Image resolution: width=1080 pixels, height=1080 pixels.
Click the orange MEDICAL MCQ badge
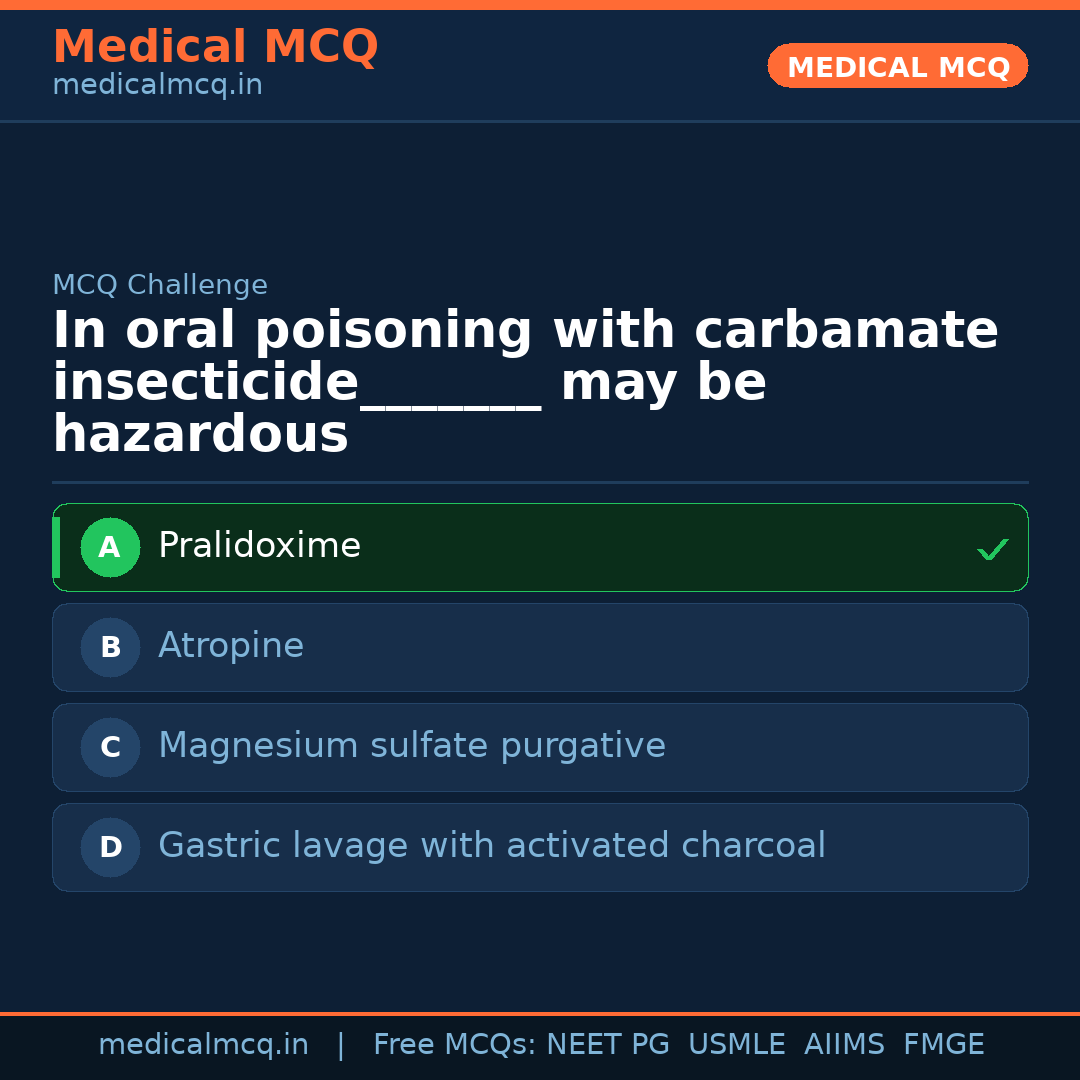tap(897, 66)
